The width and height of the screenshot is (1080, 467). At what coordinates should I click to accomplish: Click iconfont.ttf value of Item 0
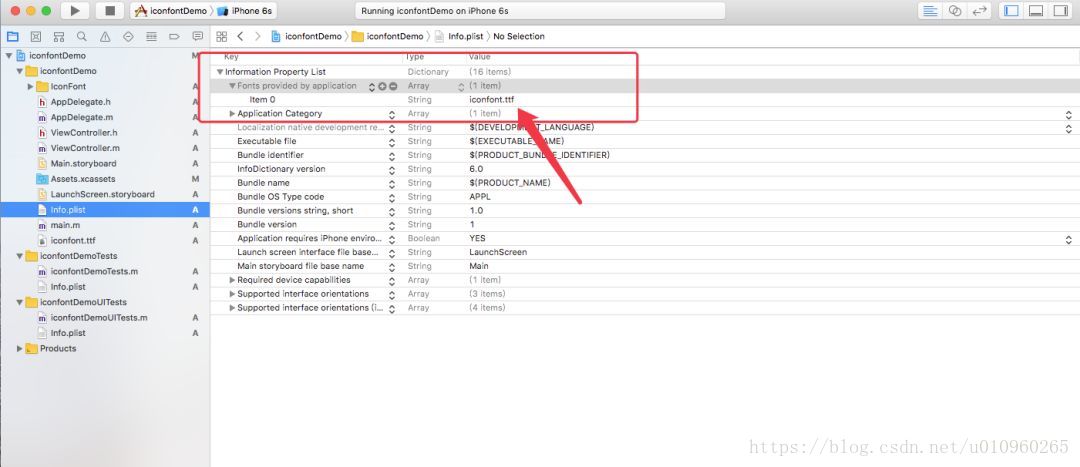click(492, 100)
